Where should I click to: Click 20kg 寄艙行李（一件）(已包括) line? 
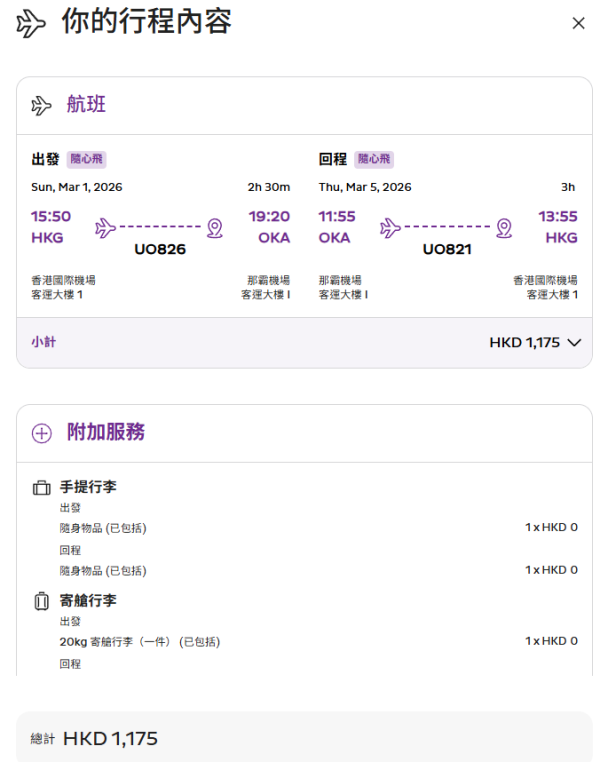coord(140,642)
